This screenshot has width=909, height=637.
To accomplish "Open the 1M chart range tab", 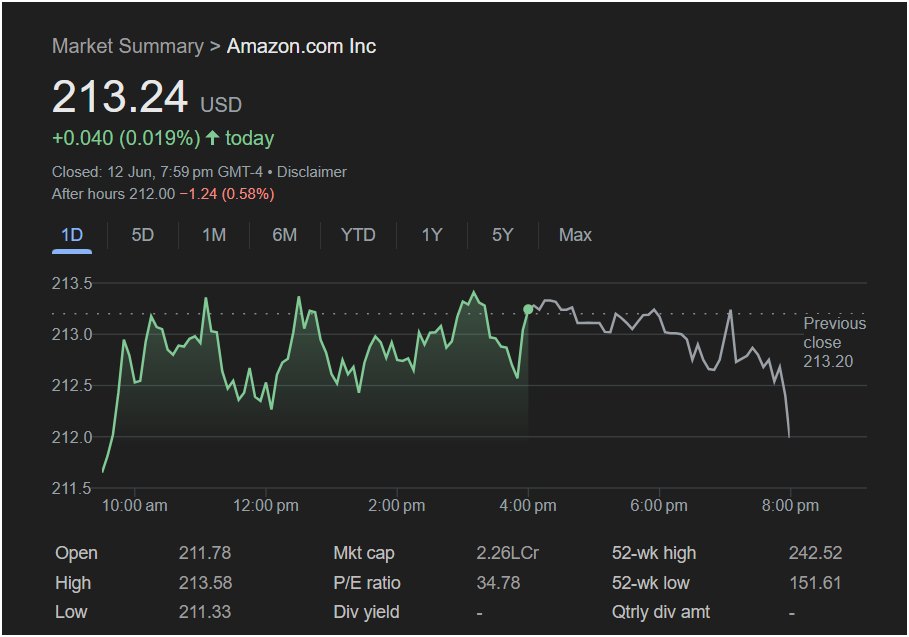I will pyautogui.click(x=214, y=235).
